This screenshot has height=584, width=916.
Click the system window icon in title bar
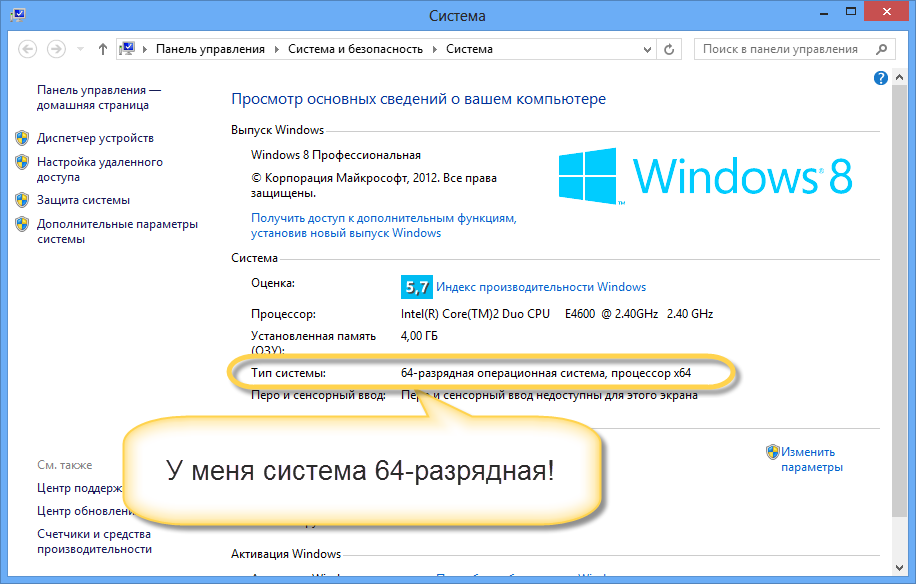(x=18, y=15)
